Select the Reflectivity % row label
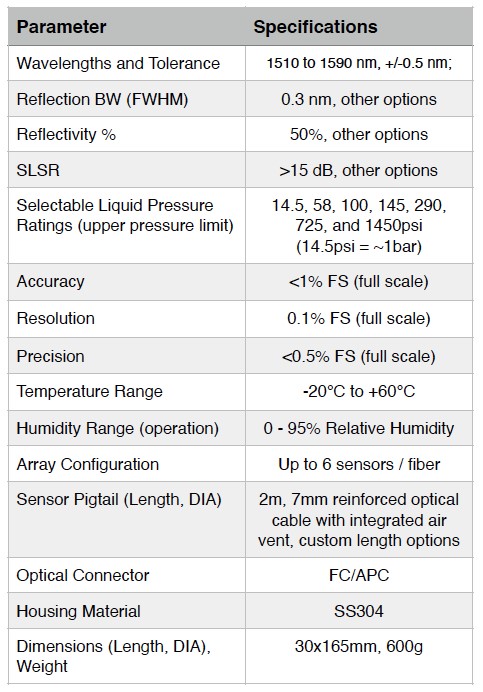Screen dimensions: 483x692 point(66,135)
